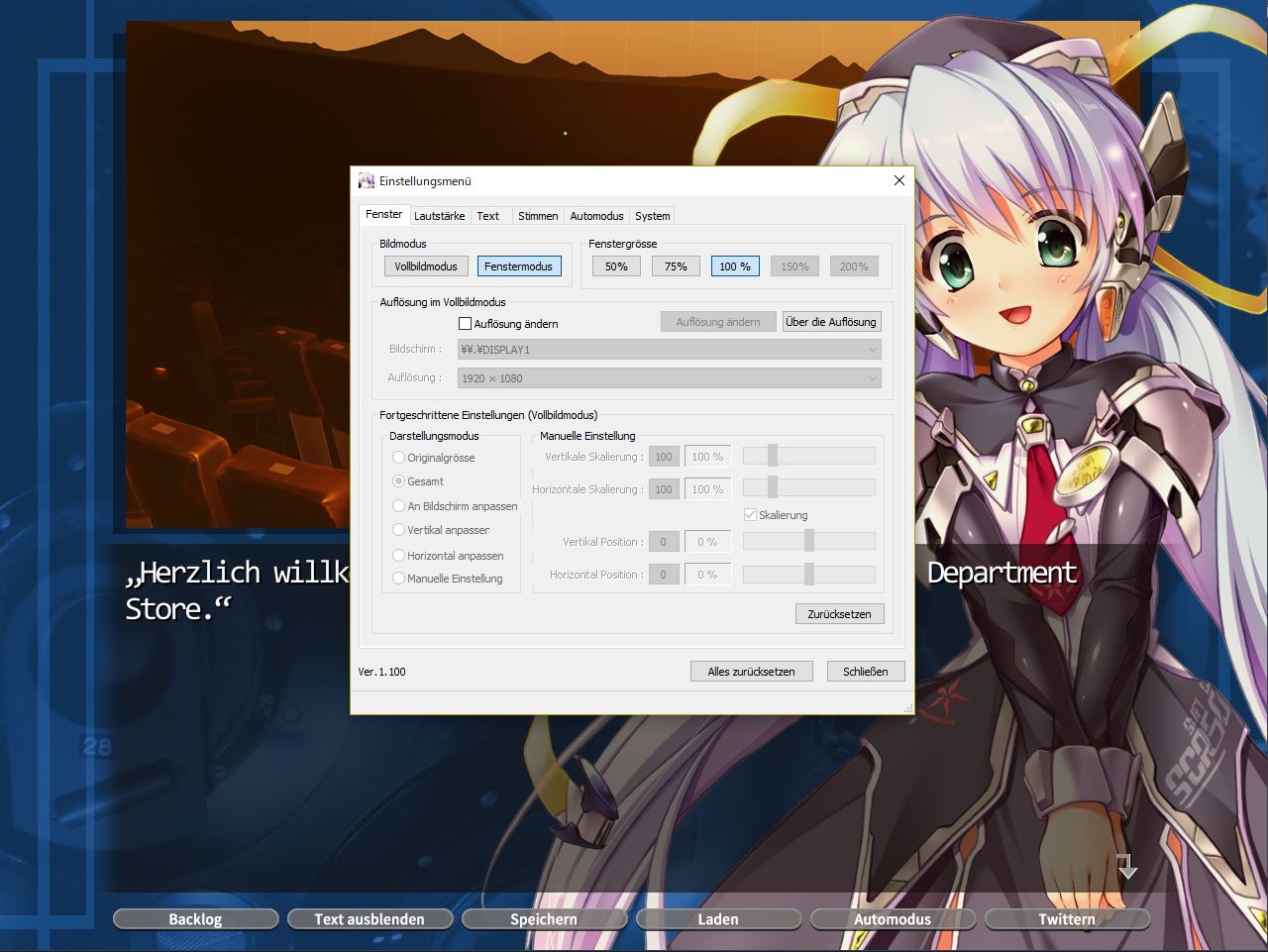Image resolution: width=1268 pixels, height=952 pixels.
Task: Expand the Auflösung 1920 × 1080 dropdown
Action: tap(669, 378)
